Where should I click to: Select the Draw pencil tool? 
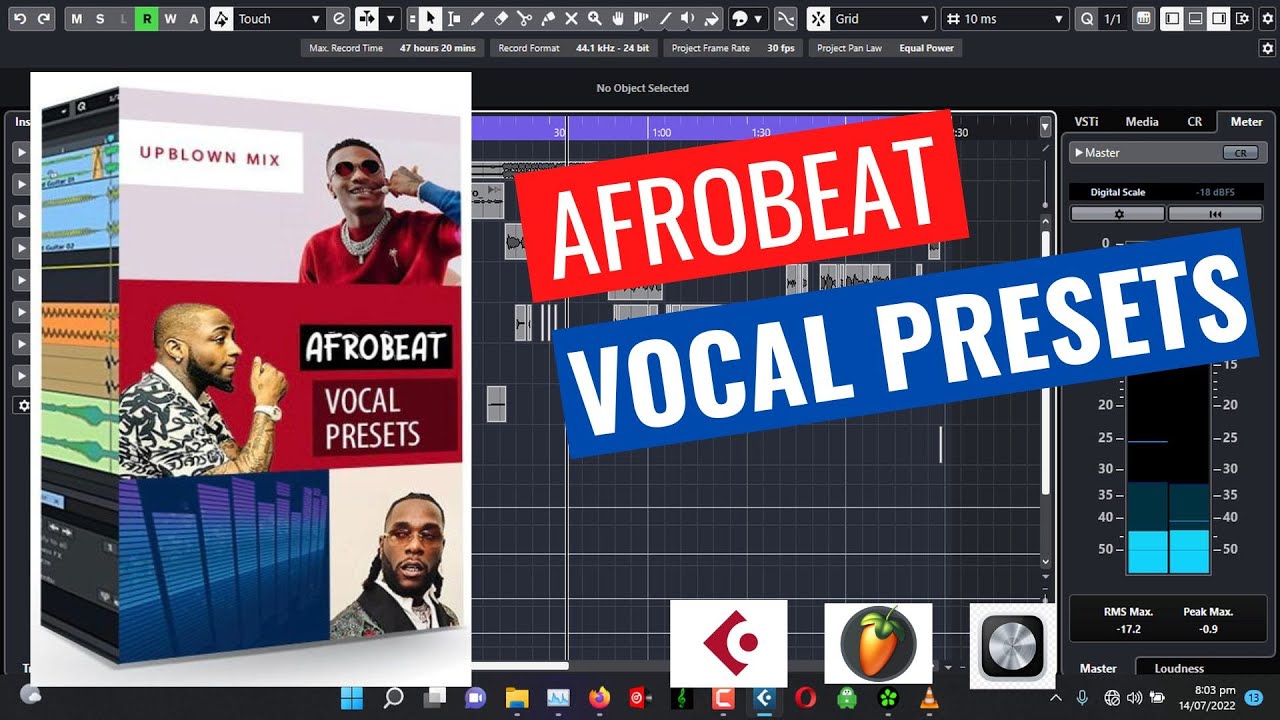[478, 19]
